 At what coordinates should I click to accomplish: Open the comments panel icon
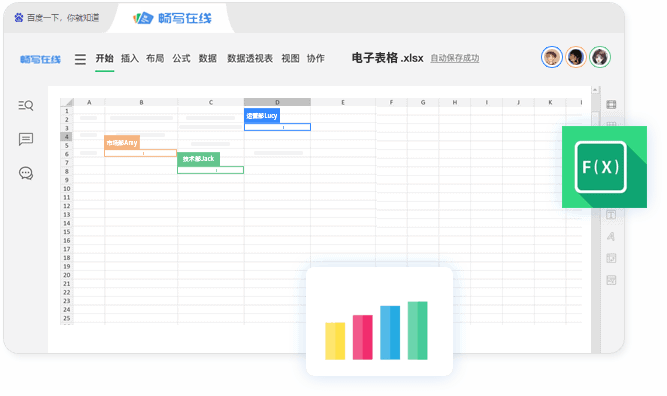coord(26,139)
